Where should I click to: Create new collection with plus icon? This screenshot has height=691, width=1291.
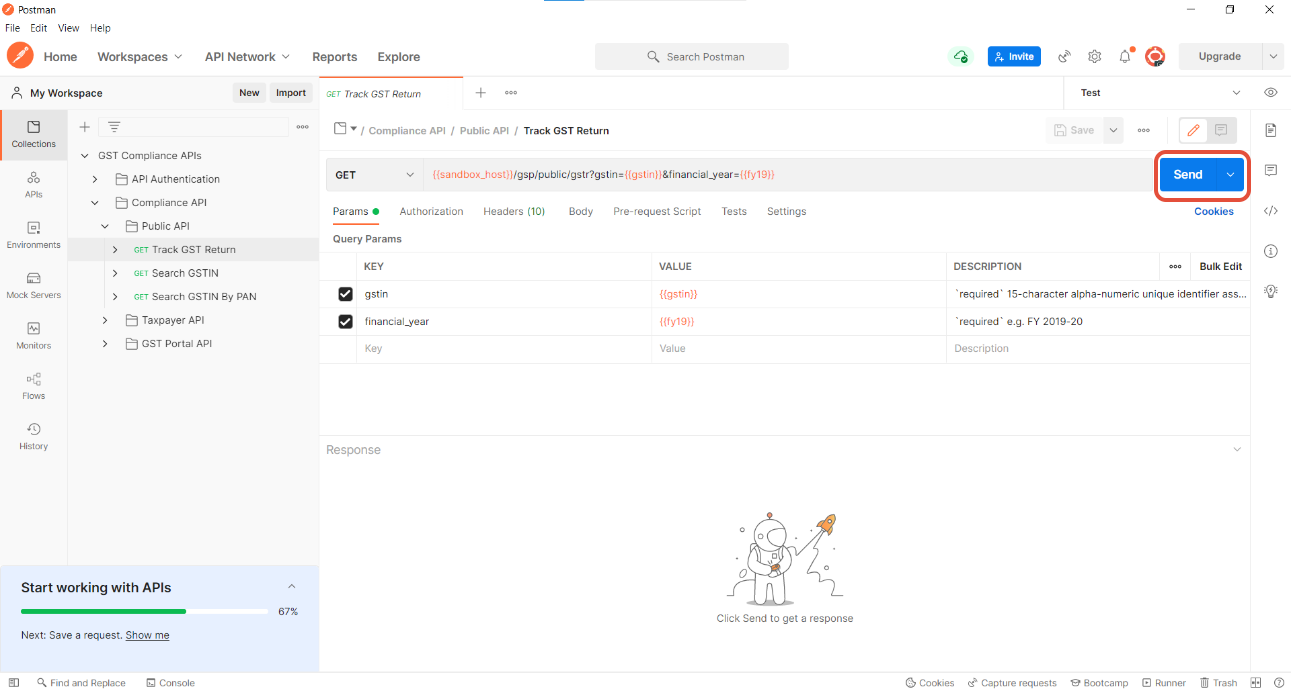click(x=85, y=127)
